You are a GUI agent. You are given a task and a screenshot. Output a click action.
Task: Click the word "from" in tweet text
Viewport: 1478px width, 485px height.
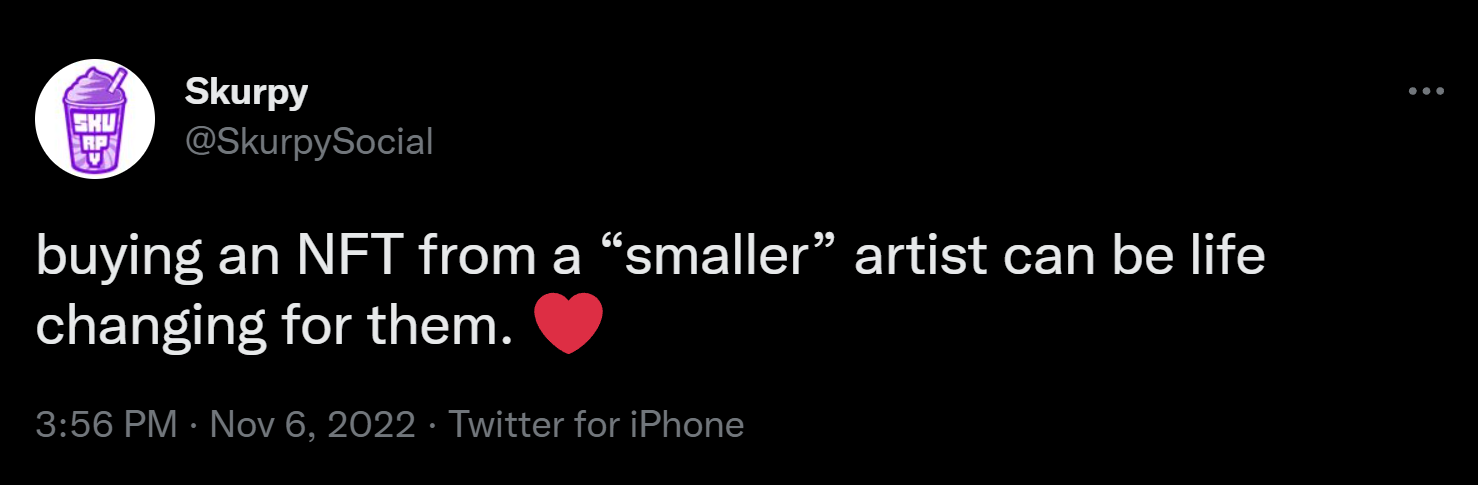[470, 257]
